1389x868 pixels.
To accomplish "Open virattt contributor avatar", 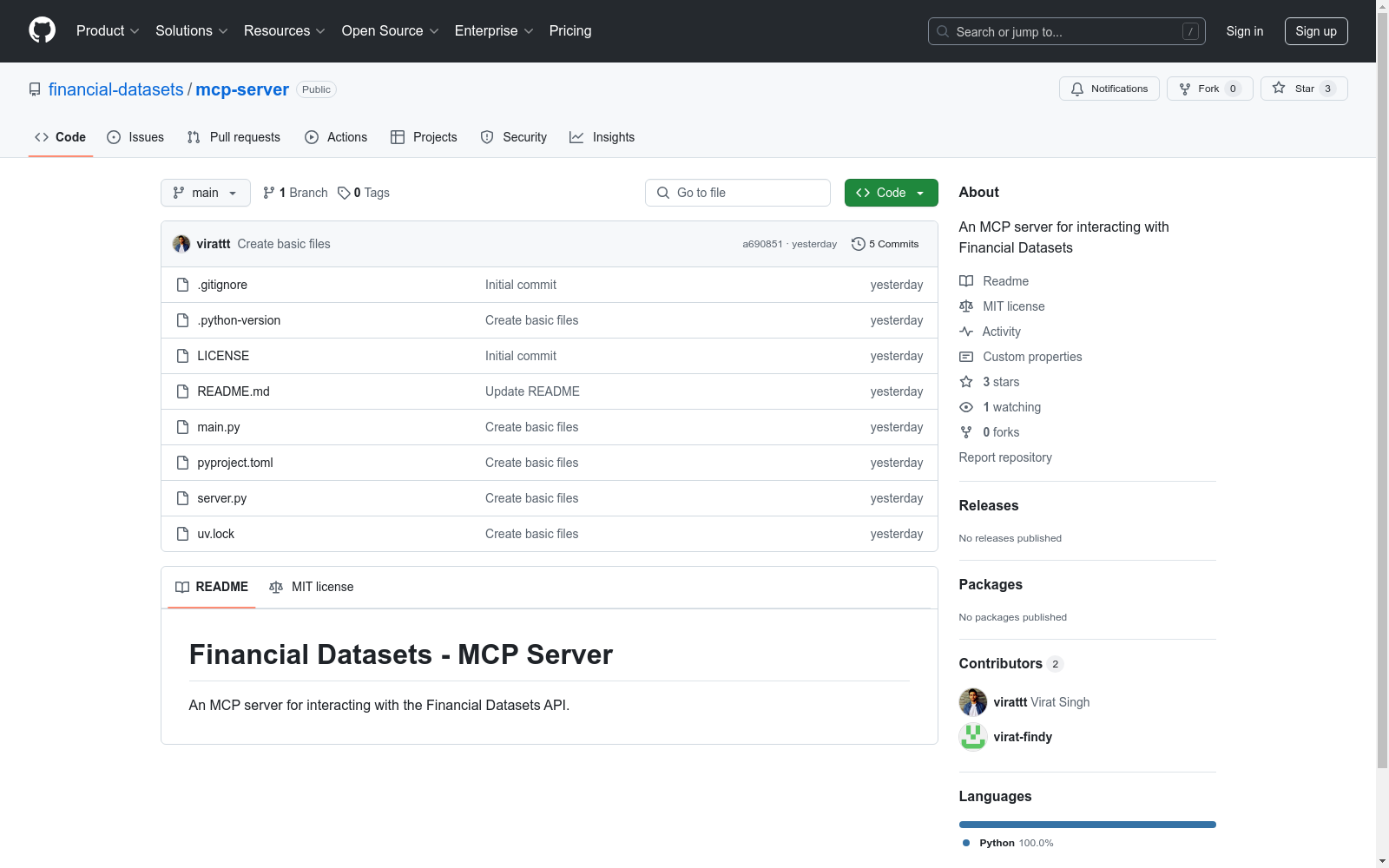I will [x=973, y=702].
